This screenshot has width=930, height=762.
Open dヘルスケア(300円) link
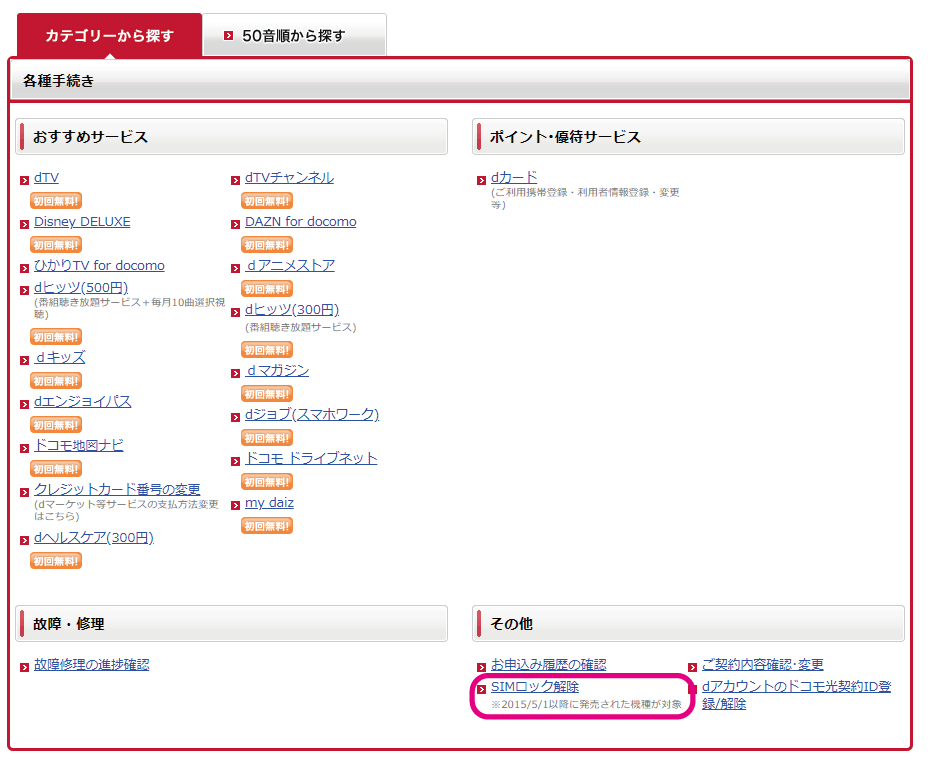94,538
